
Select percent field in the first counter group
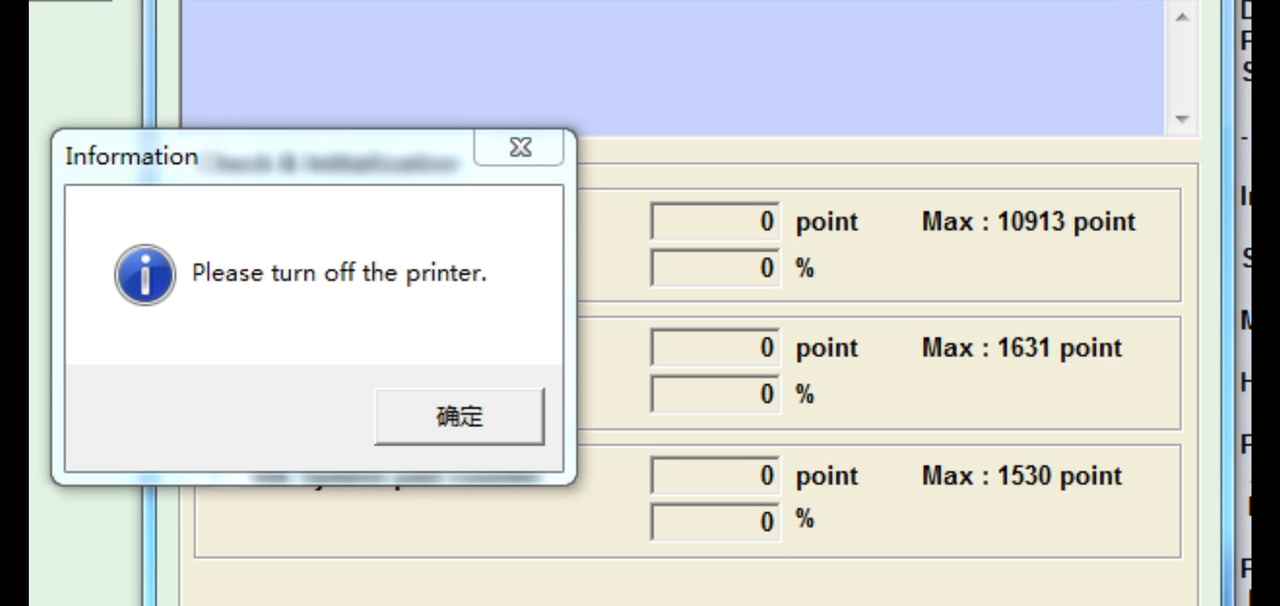[714, 268]
